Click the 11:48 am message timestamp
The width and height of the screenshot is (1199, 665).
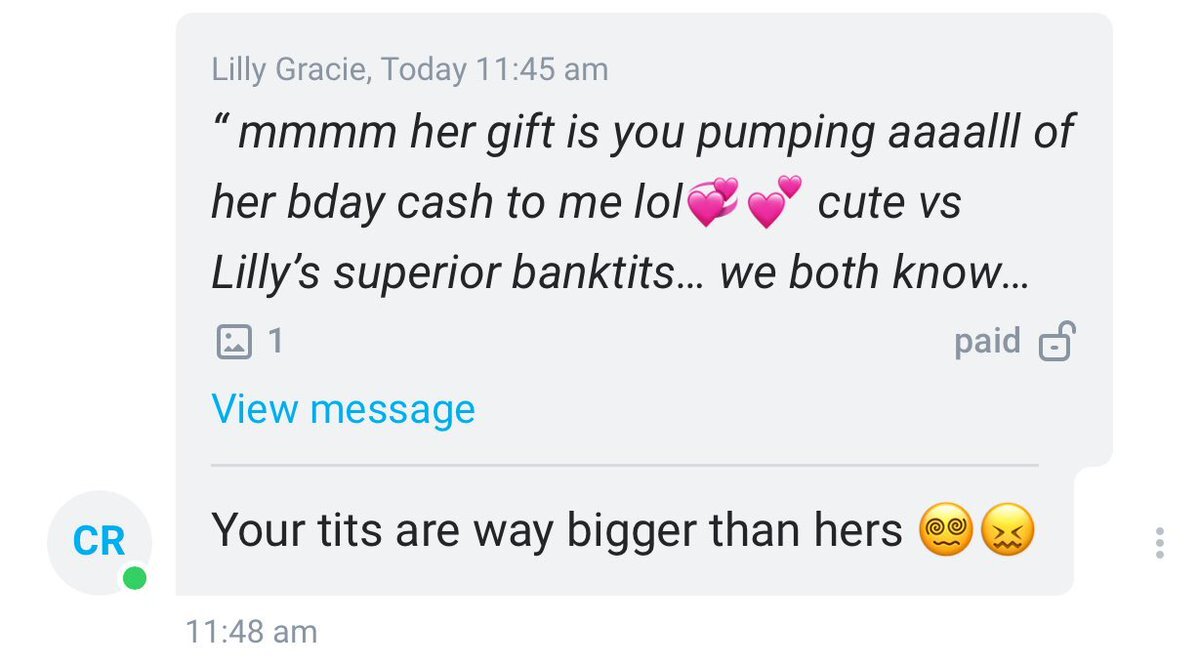click(x=251, y=632)
